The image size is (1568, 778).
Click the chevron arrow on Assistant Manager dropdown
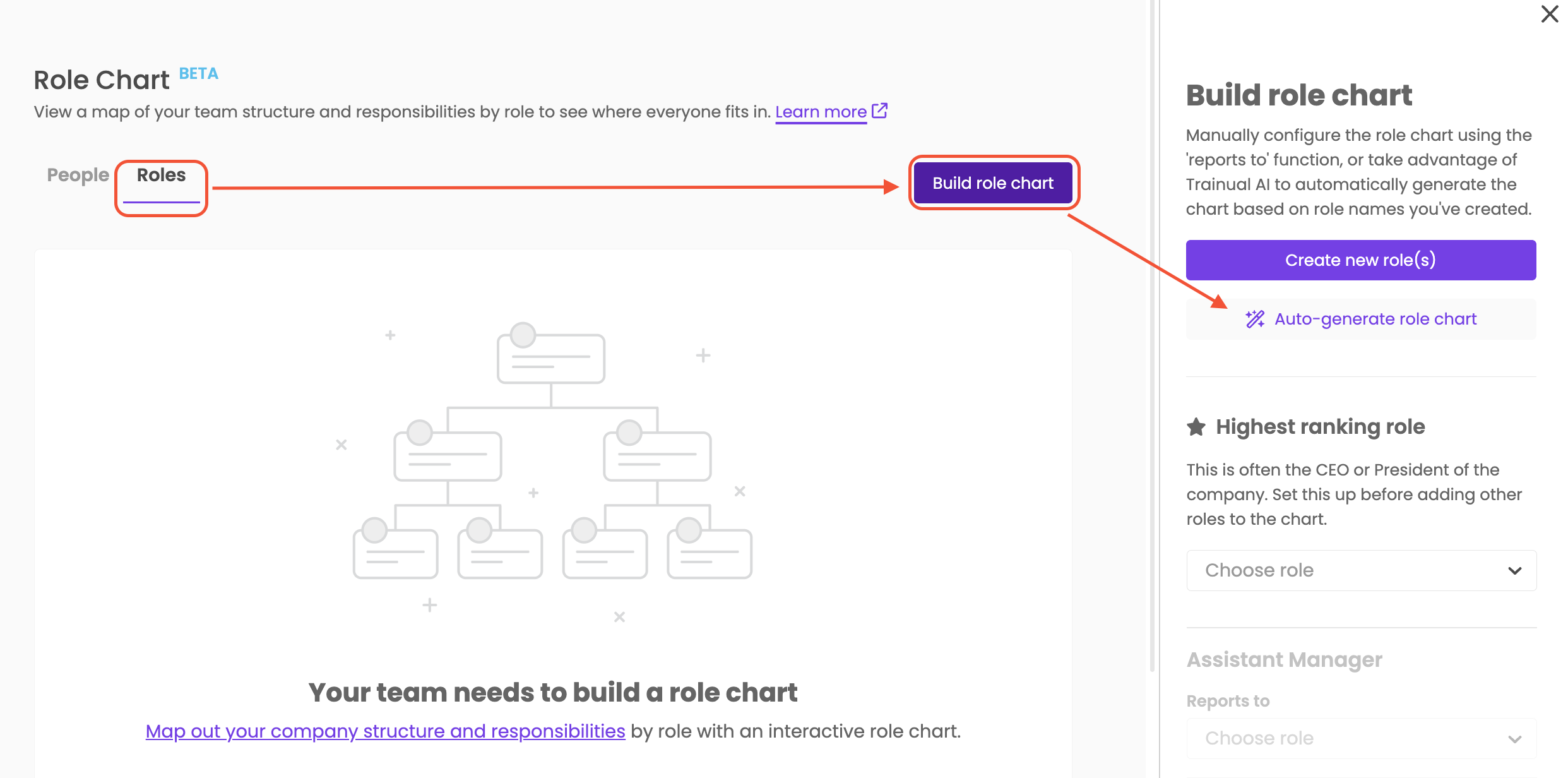(x=1514, y=739)
